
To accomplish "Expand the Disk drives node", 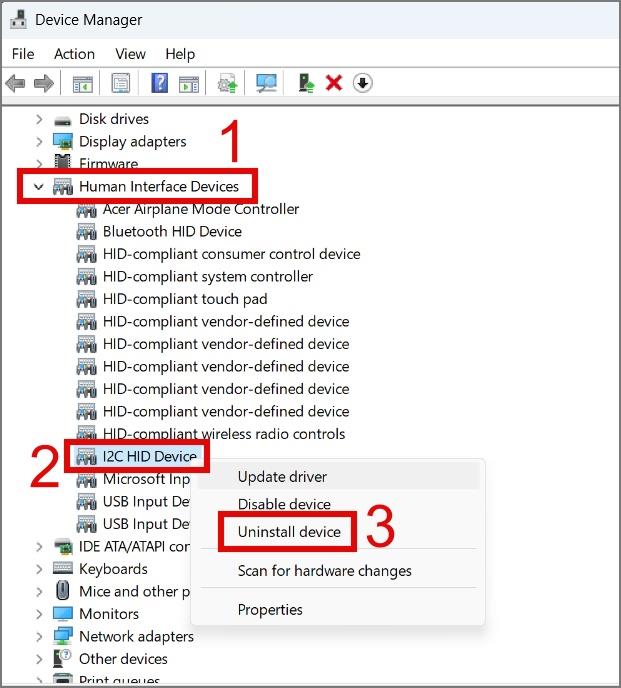I will 39,119.
